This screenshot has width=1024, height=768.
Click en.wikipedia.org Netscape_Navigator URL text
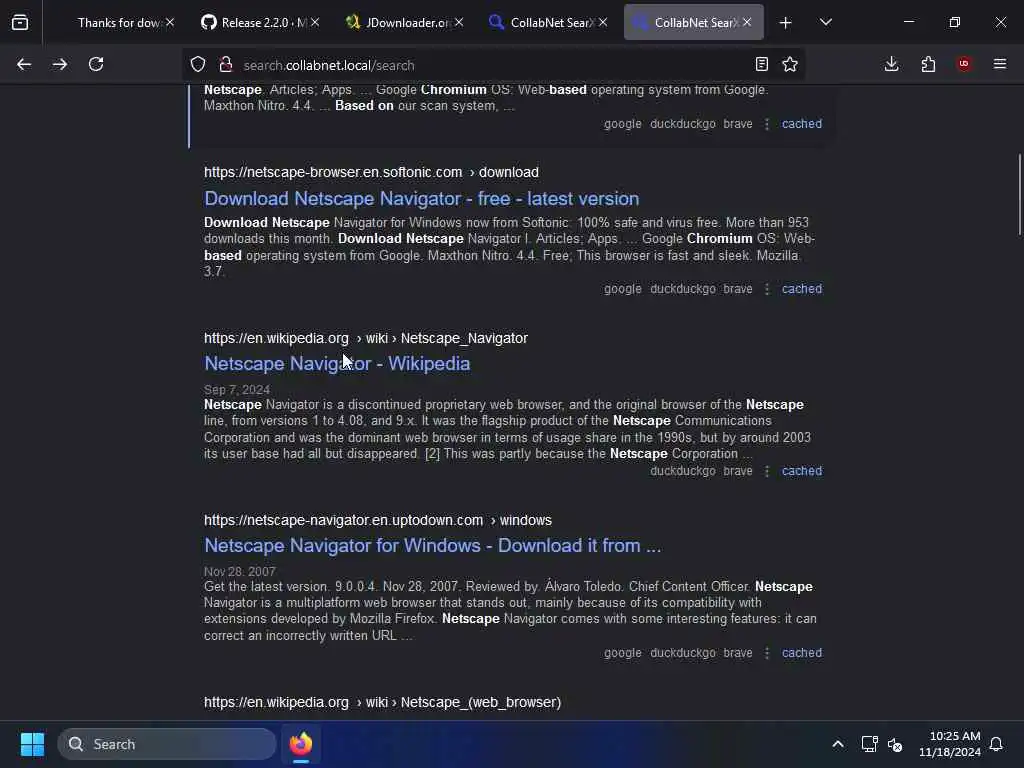(x=366, y=338)
